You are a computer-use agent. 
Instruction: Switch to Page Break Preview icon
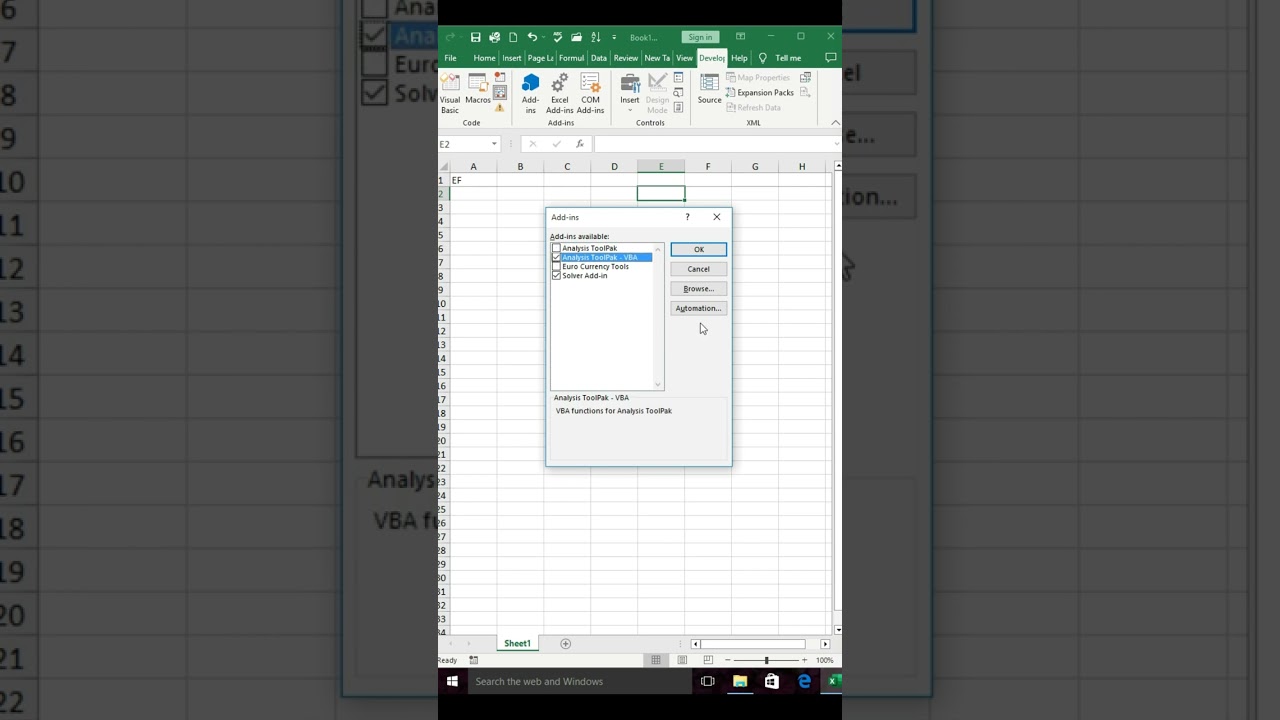click(708, 660)
